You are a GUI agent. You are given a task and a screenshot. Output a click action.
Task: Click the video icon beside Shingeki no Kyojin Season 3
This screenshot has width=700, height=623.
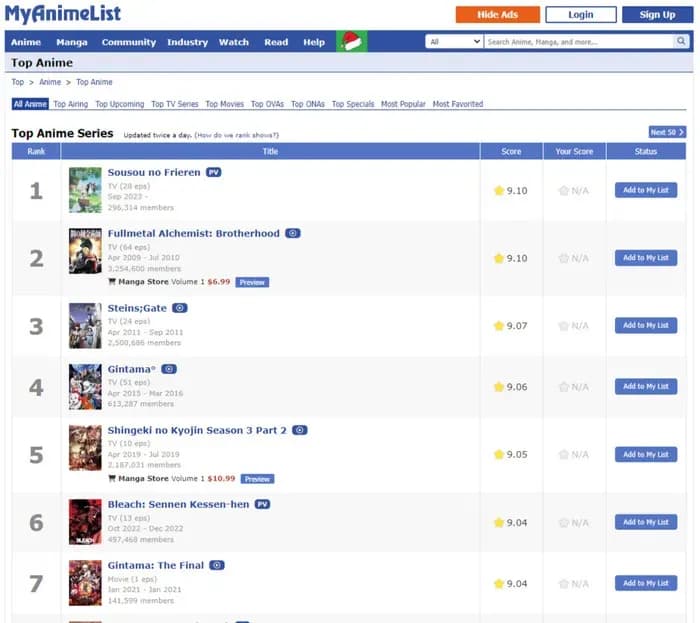(x=300, y=430)
